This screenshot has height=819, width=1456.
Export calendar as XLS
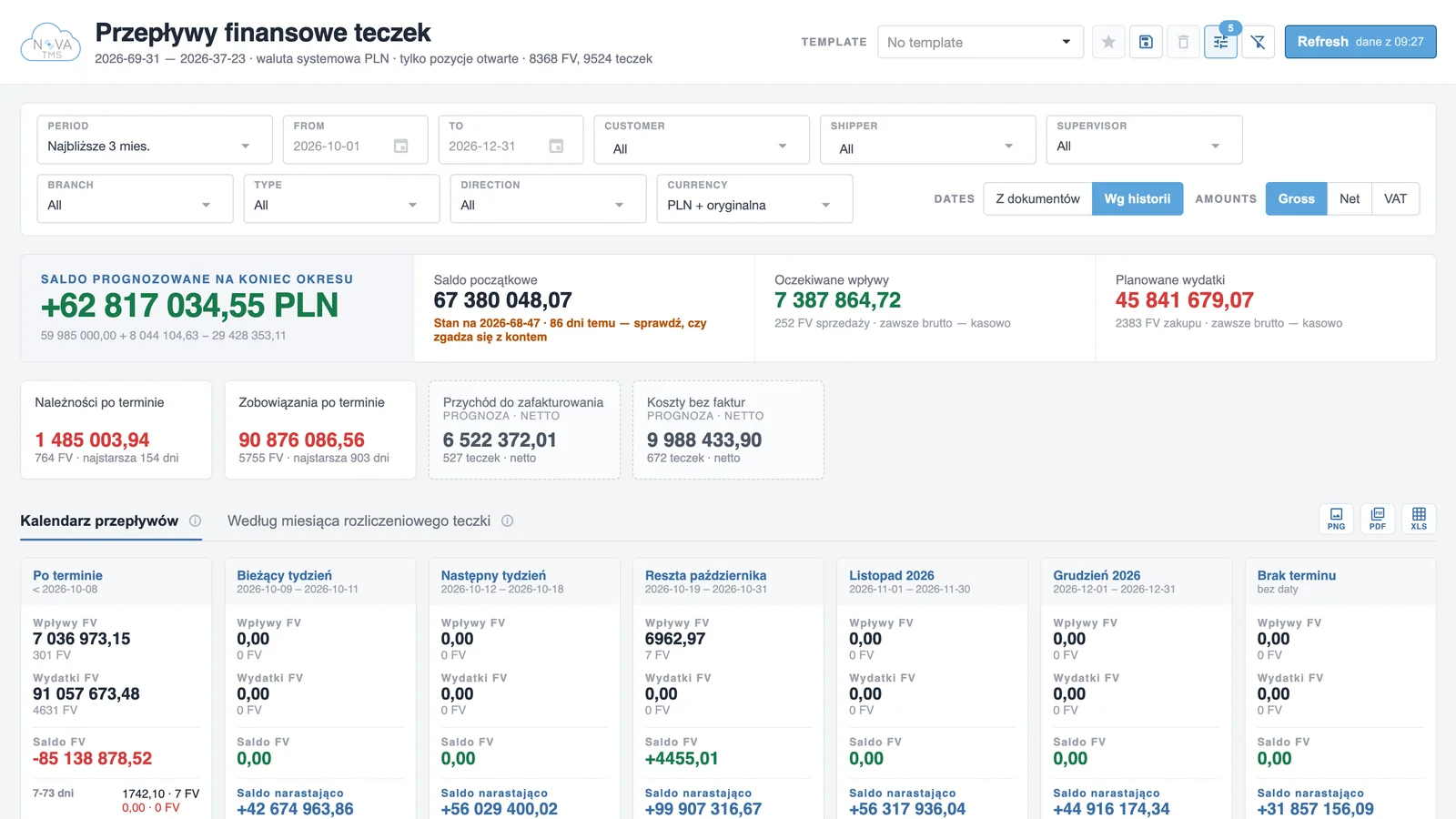1419,519
